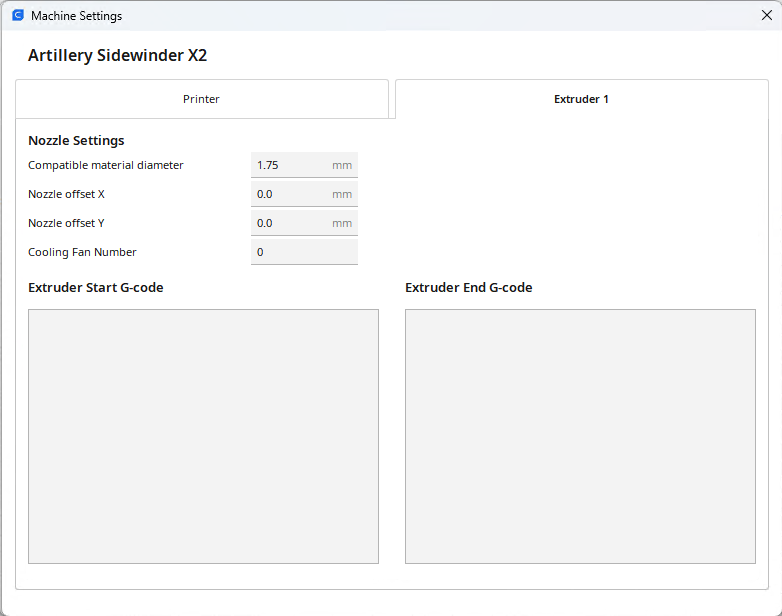
Task: Click inside Extruder End G-code text box
Action: pos(580,436)
